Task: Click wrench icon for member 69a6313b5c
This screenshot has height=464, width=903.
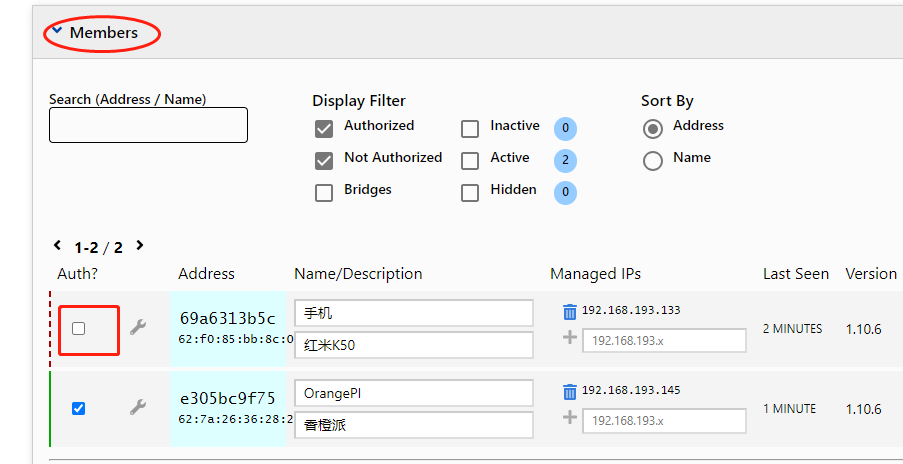Action: pyautogui.click(x=138, y=327)
